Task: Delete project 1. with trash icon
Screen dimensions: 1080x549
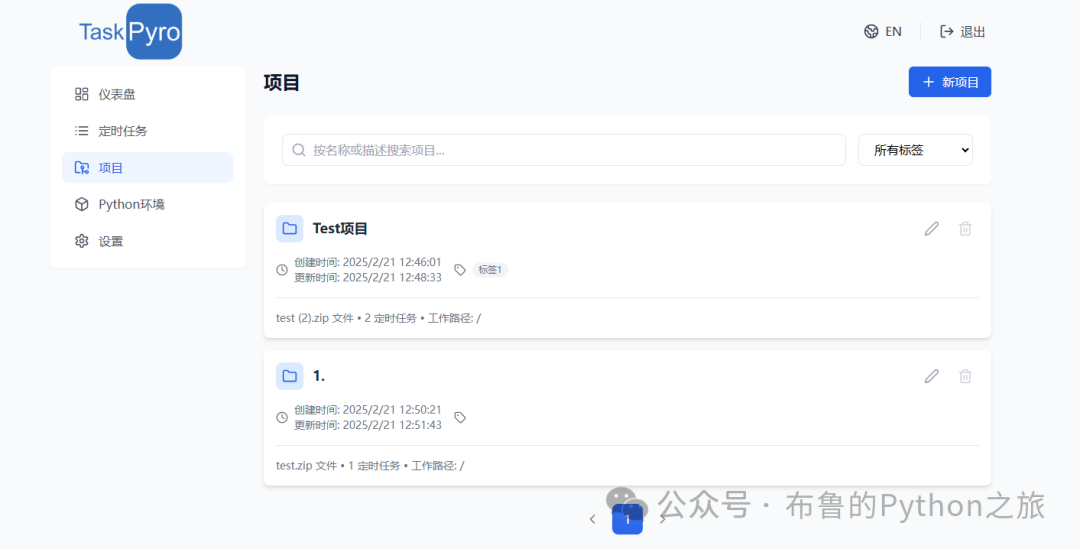Action: [966, 376]
